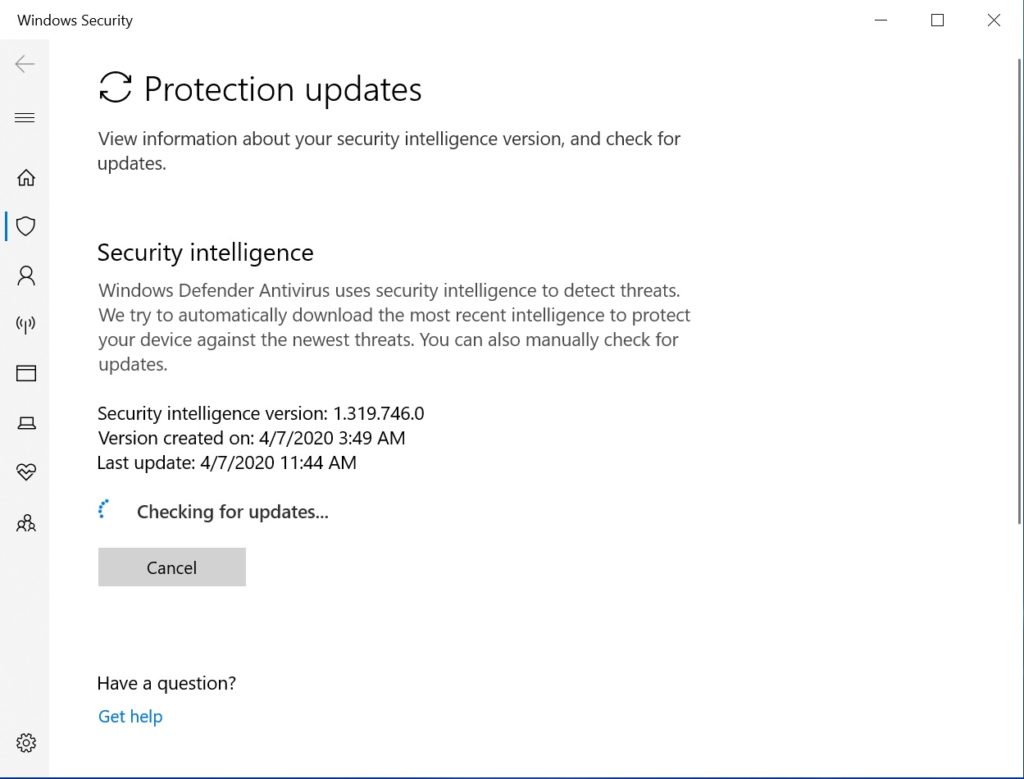Open Device performance & health heart icon
Screen dimensions: 1024x779
26,471
